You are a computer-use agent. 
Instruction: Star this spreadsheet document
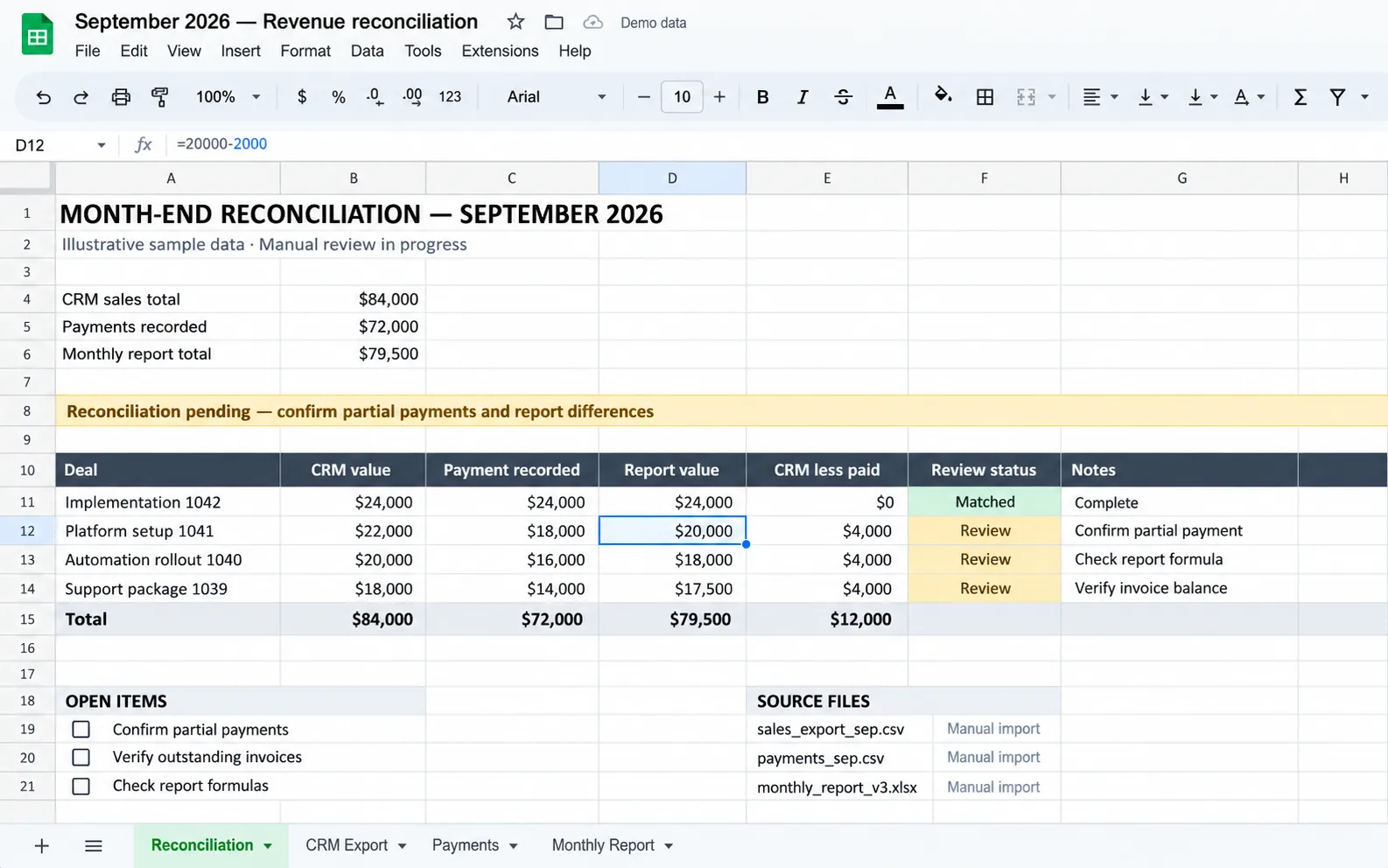[x=516, y=22]
